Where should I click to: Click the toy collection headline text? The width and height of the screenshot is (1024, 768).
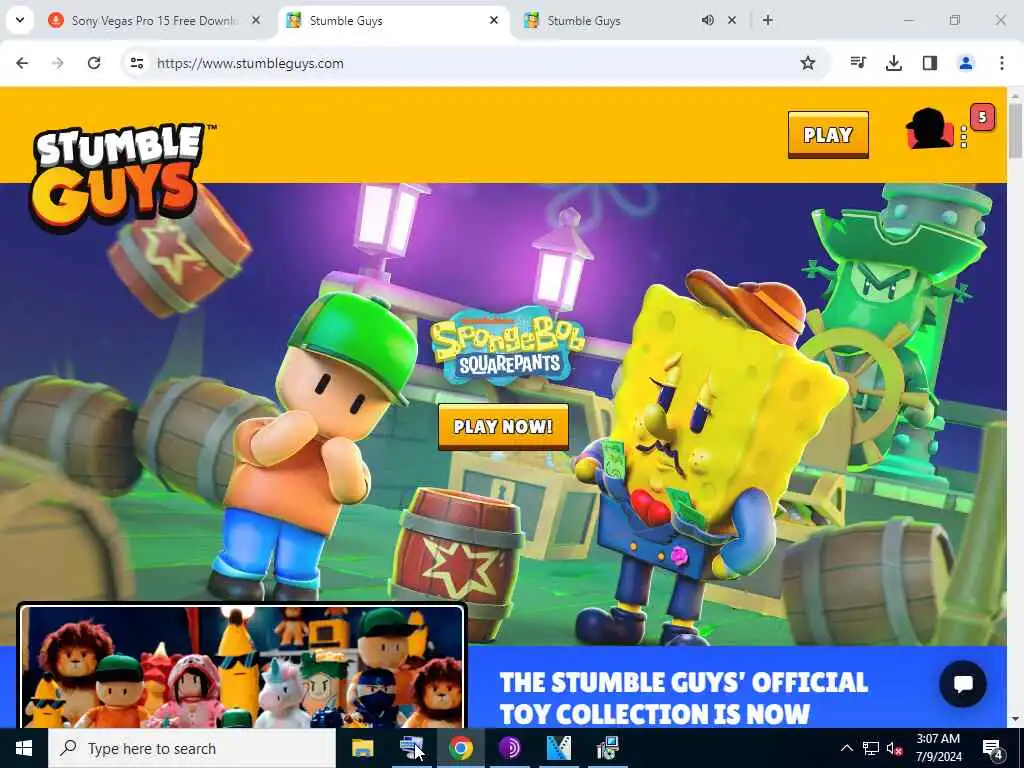point(684,698)
